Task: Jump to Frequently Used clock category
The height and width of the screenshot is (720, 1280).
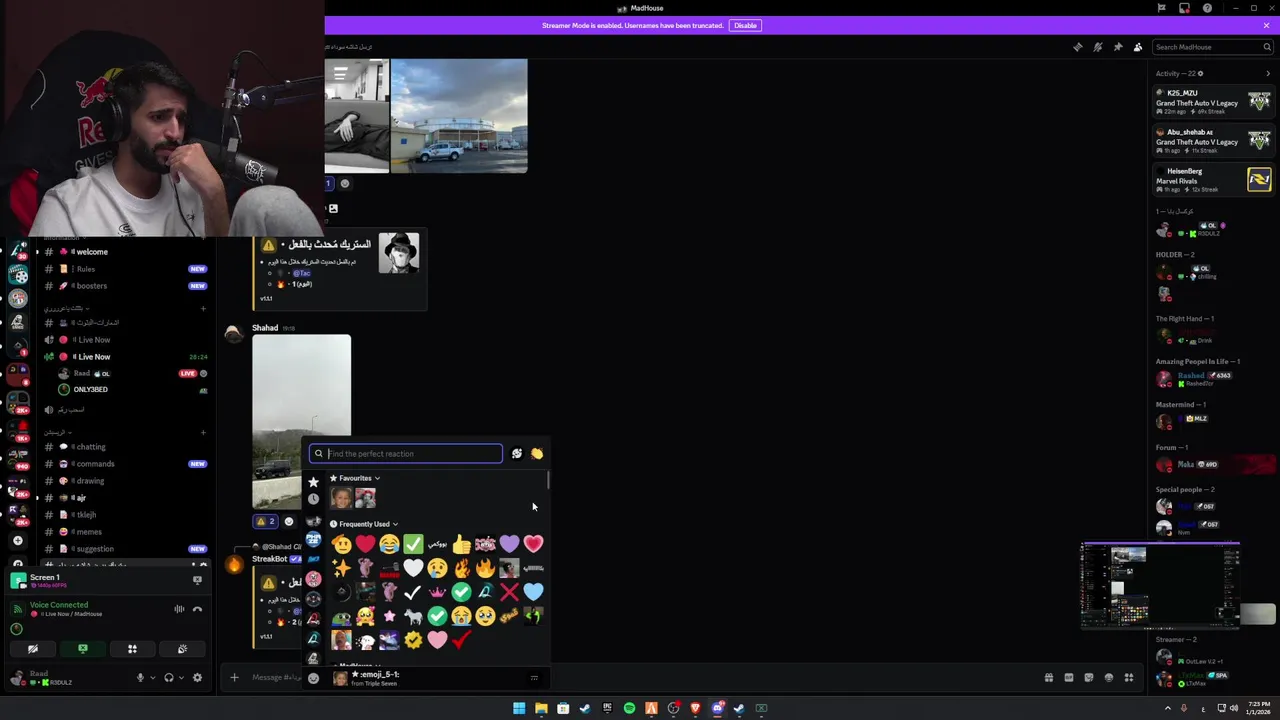Action: click(x=313, y=499)
